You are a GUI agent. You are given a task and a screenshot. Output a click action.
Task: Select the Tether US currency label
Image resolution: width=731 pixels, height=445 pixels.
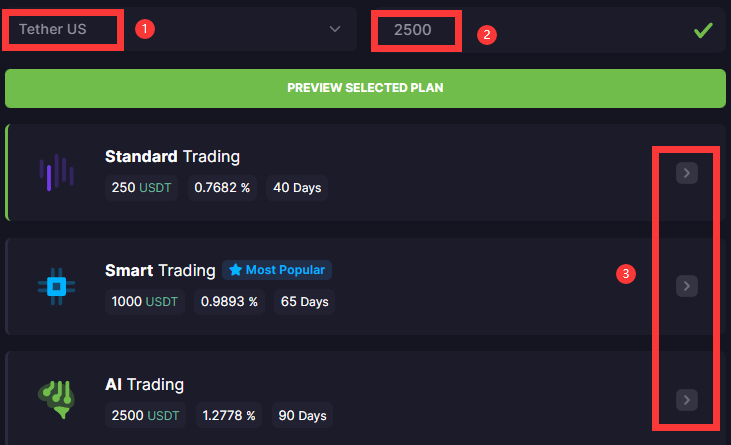click(53, 29)
